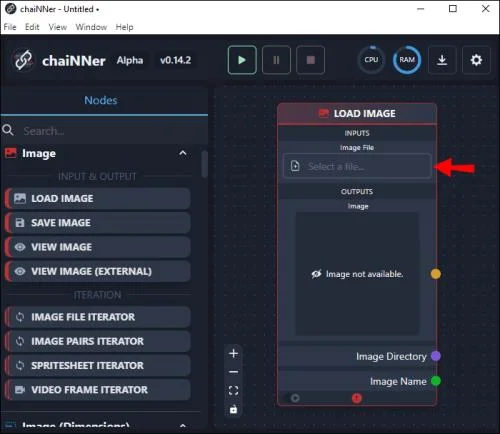500x434 pixels.
Task: Select the Save Image node entry
Action: click(x=98, y=223)
